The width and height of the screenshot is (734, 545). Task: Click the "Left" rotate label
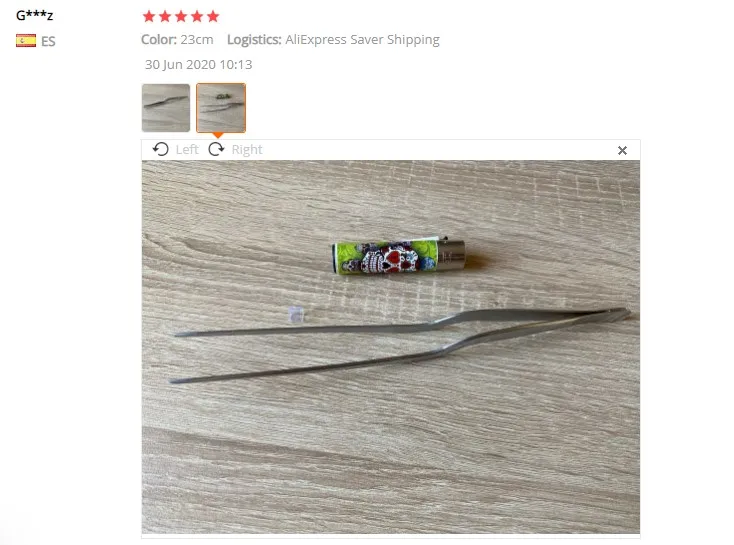[x=187, y=149]
